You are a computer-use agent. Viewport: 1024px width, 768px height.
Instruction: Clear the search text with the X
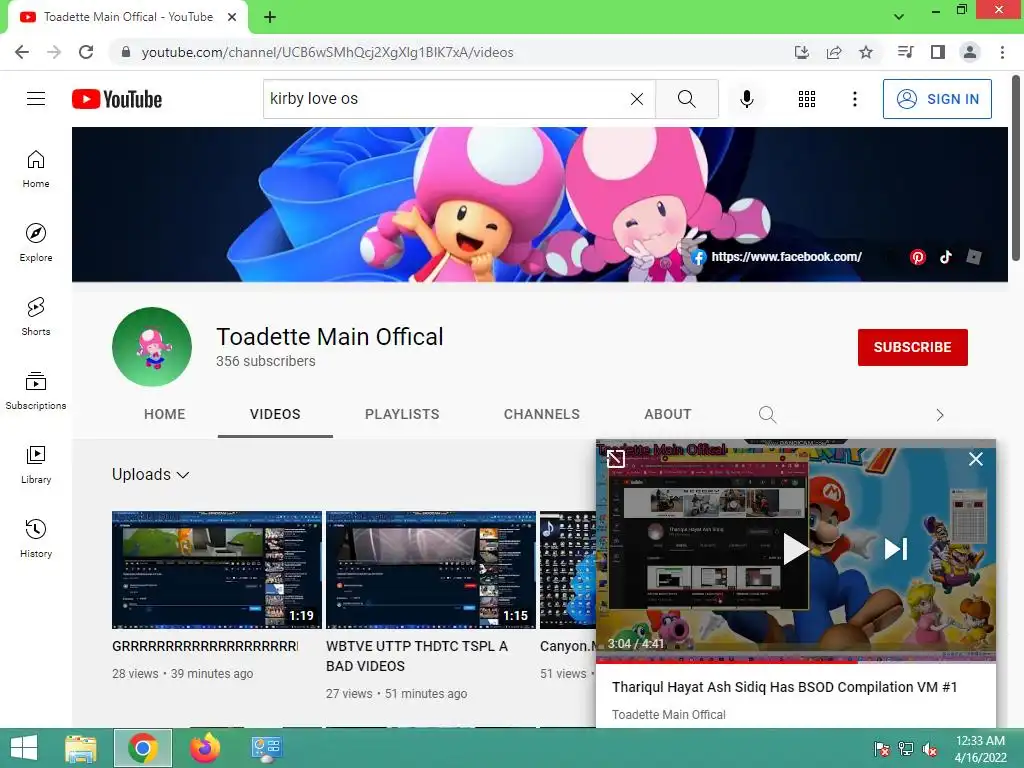(637, 99)
